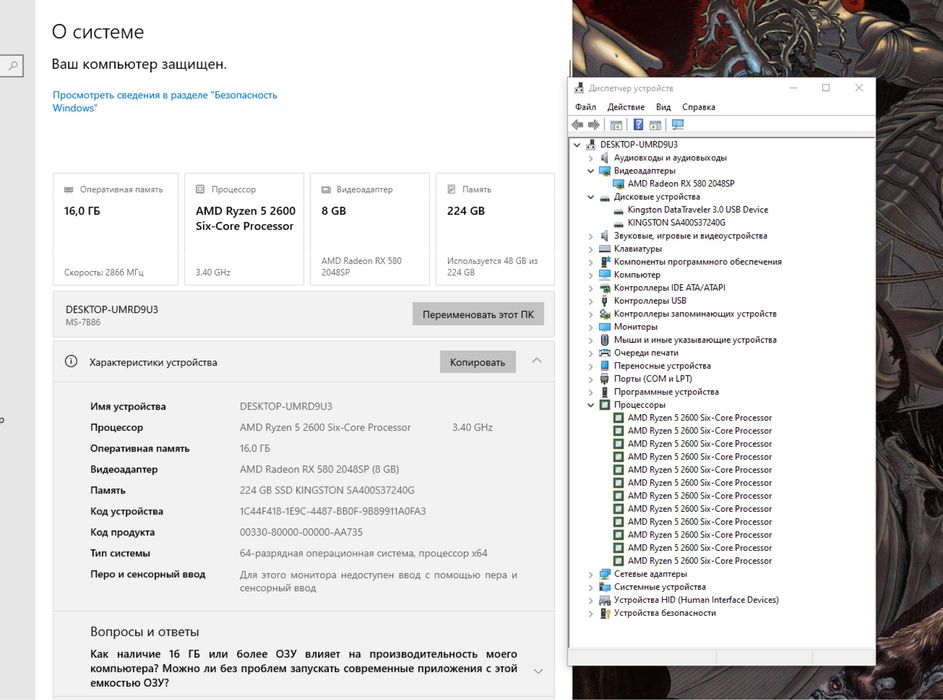
Task: Click Используется 48 GB из 224 GB text
Action: [493, 266]
